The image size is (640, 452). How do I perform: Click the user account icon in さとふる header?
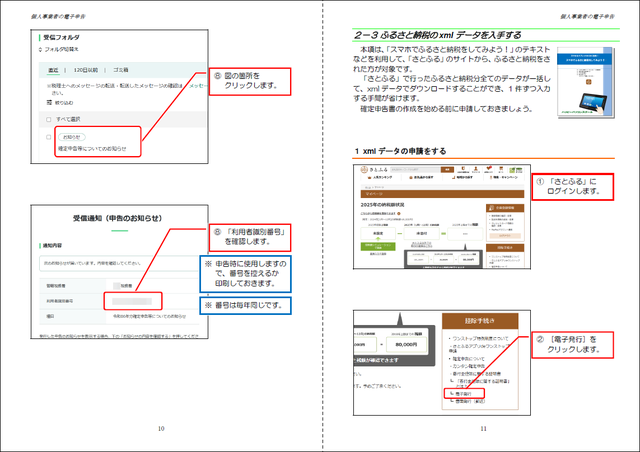pyautogui.click(x=476, y=169)
